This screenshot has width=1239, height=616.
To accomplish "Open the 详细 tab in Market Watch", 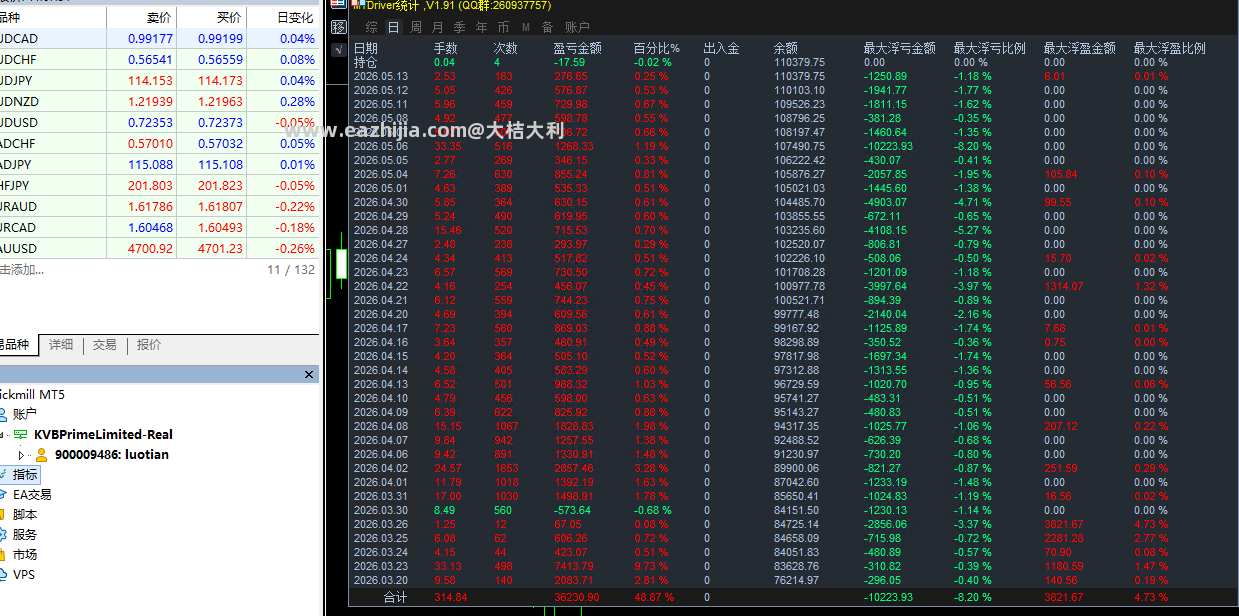I will [61, 345].
